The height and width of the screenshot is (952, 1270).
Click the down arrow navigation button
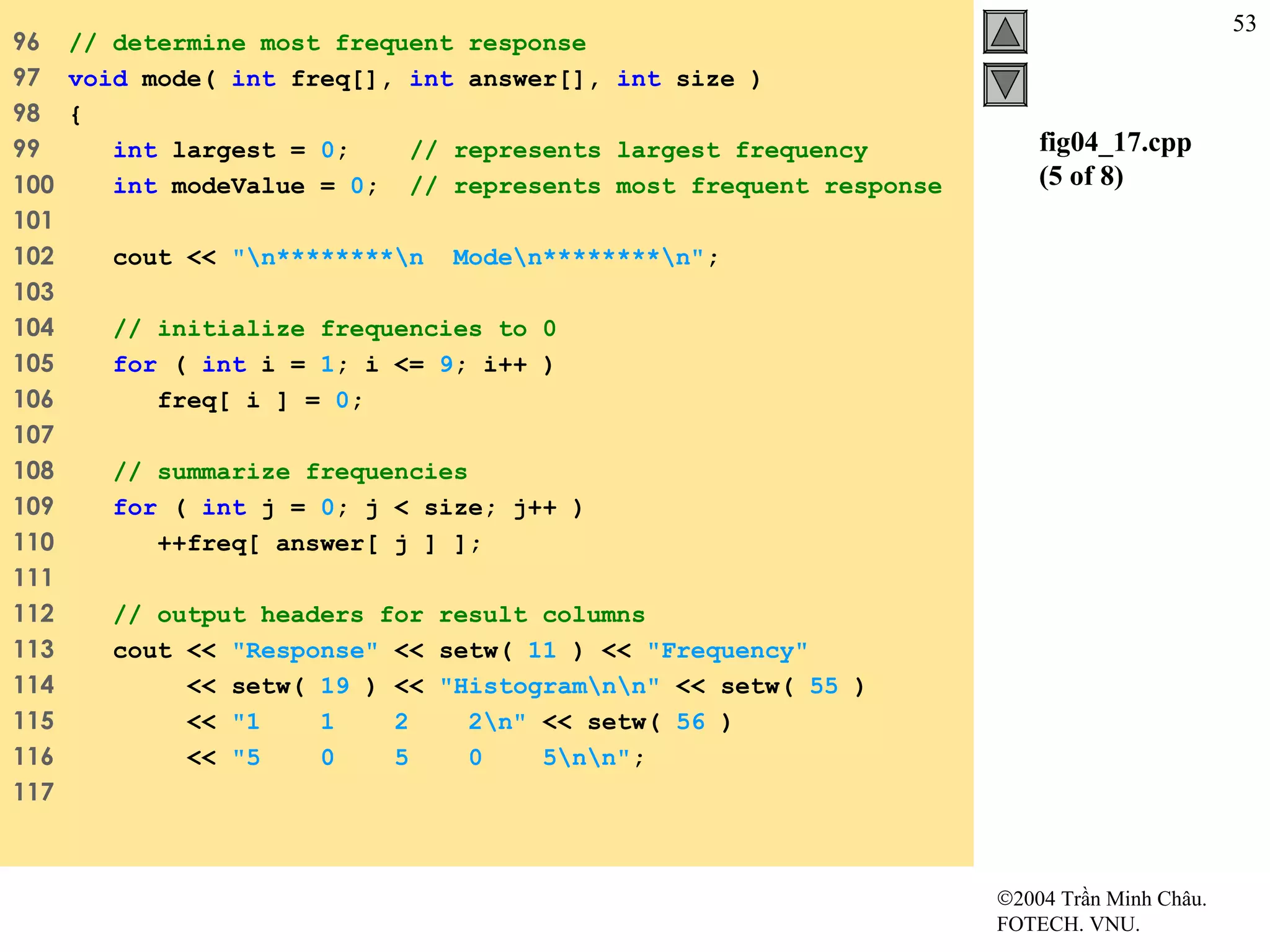[1005, 84]
